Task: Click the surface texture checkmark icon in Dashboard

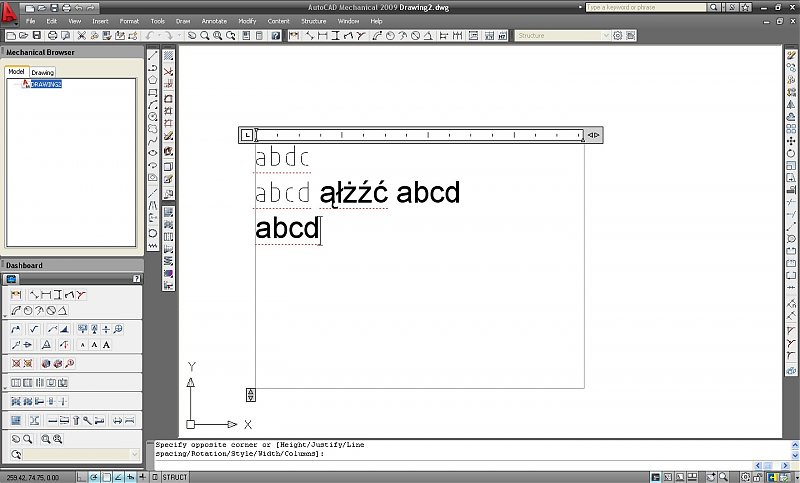Action: [x=34, y=329]
